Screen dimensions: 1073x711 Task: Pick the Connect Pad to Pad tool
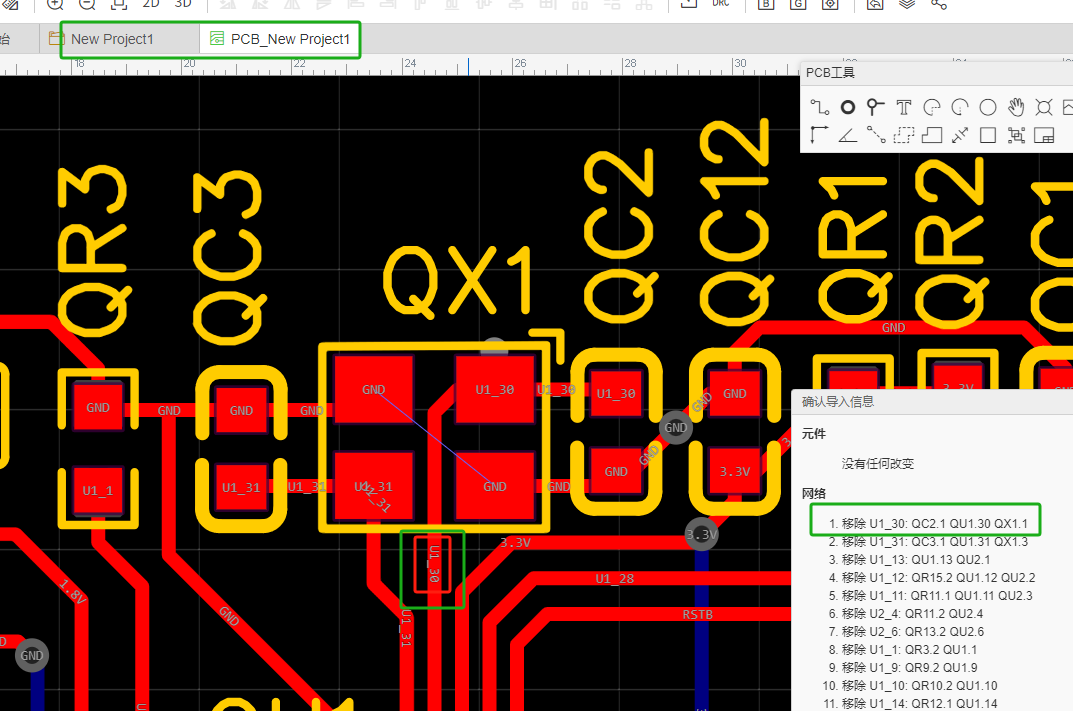click(x=876, y=135)
